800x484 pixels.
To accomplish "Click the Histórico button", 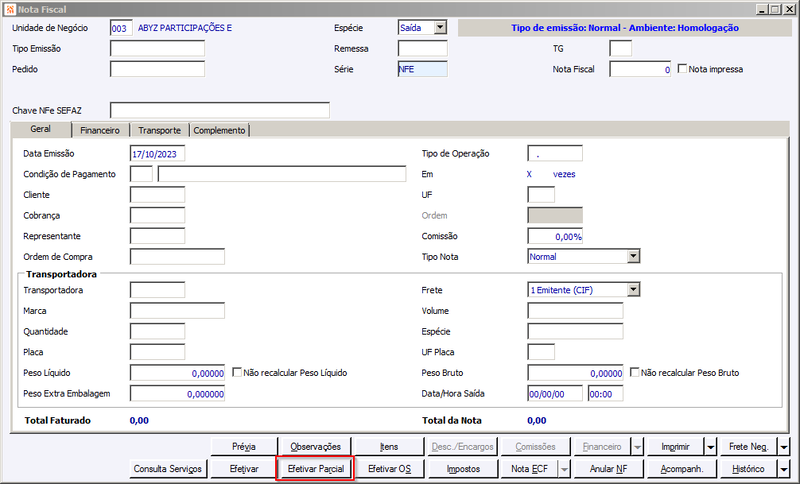I will coord(748,469).
